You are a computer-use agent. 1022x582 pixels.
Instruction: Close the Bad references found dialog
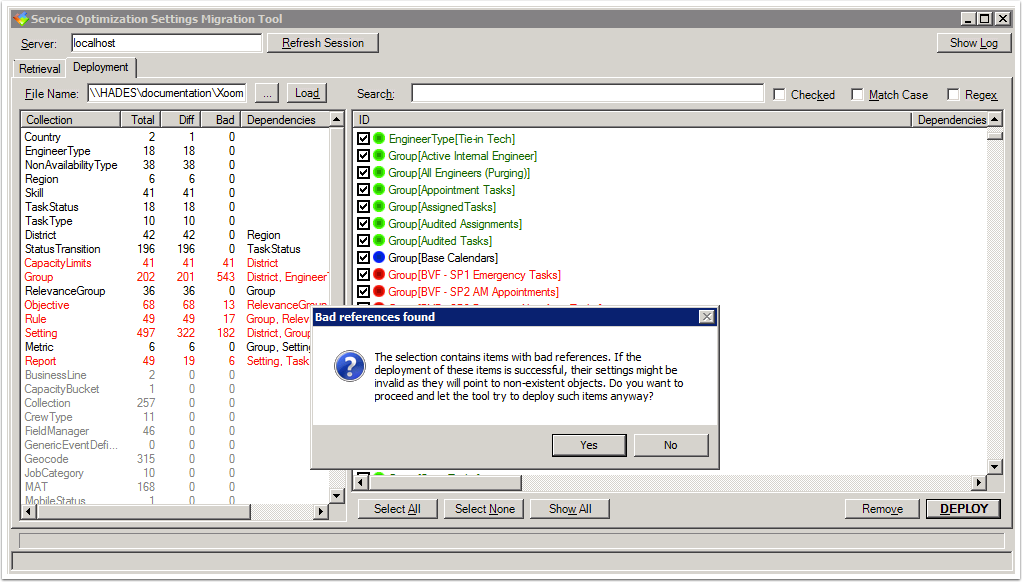706,317
